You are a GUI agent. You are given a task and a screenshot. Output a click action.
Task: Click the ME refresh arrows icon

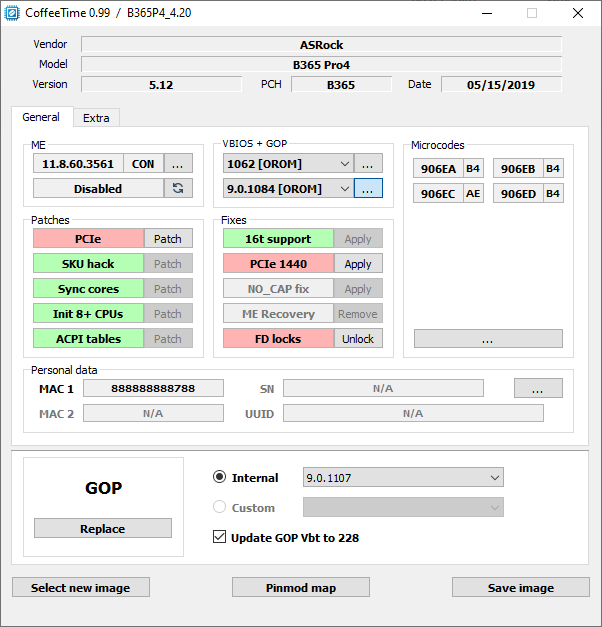(178, 188)
